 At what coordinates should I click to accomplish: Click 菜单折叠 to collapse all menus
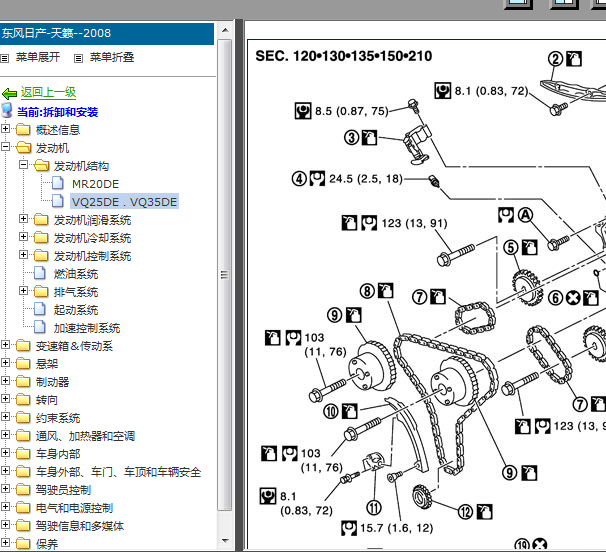pyautogui.click(x=112, y=57)
